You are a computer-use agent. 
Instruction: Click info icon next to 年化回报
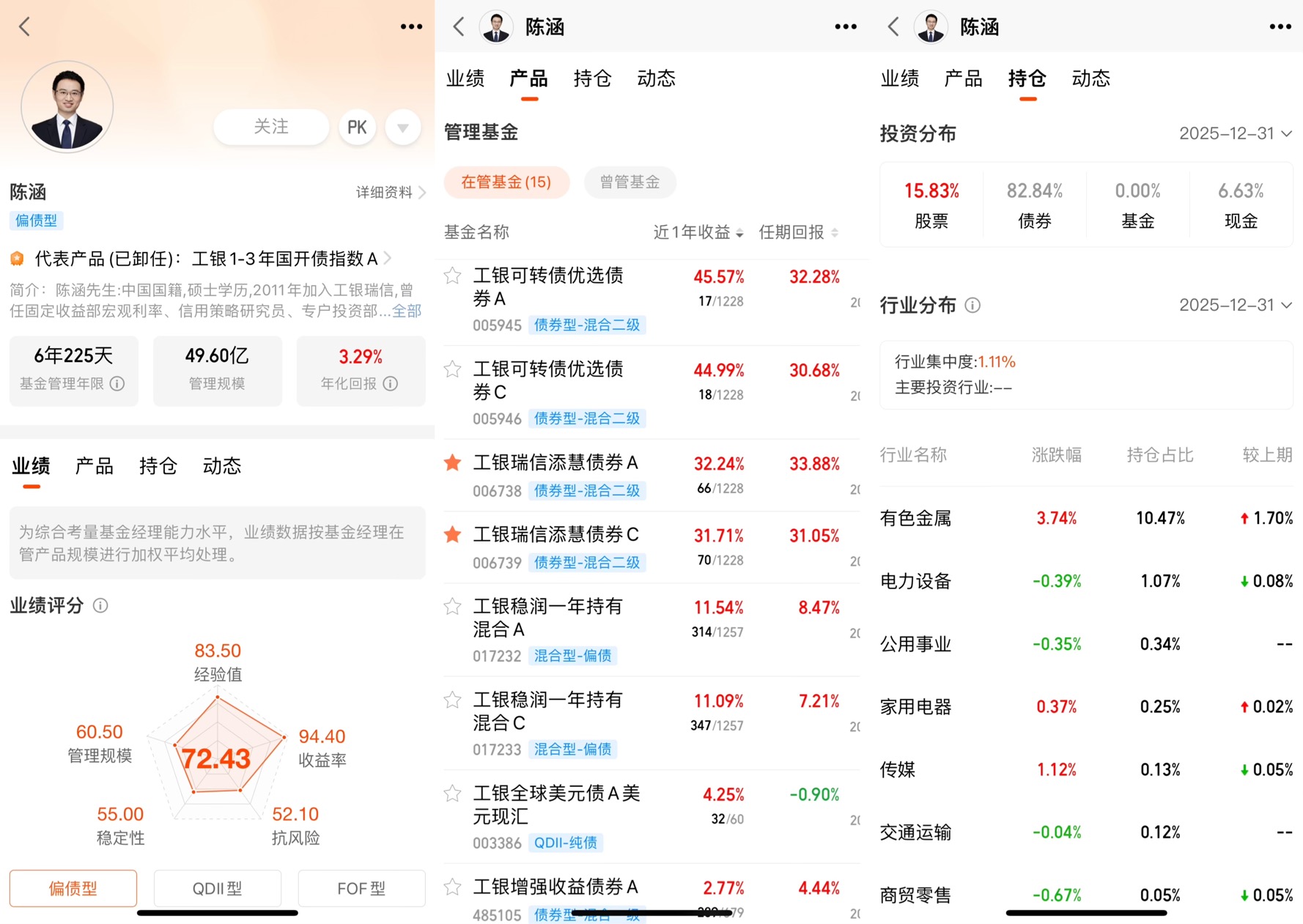tap(391, 383)
